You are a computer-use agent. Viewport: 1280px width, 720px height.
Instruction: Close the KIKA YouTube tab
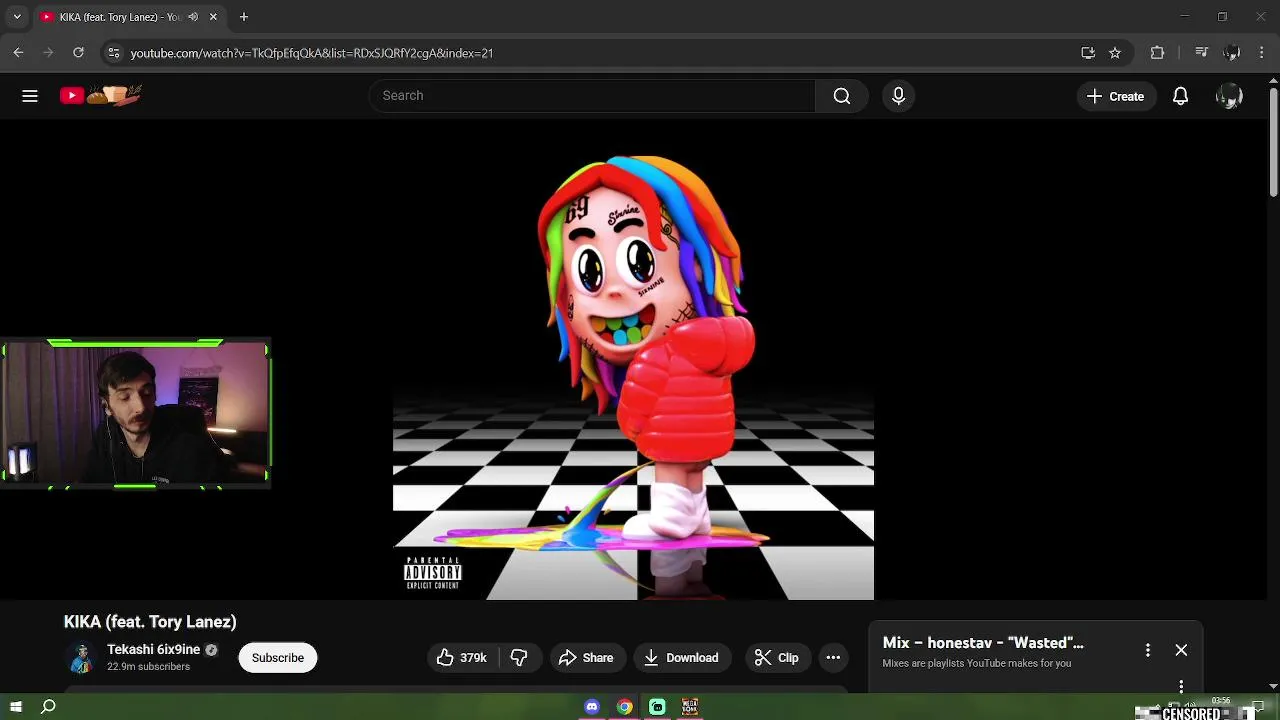pos(213,17)
